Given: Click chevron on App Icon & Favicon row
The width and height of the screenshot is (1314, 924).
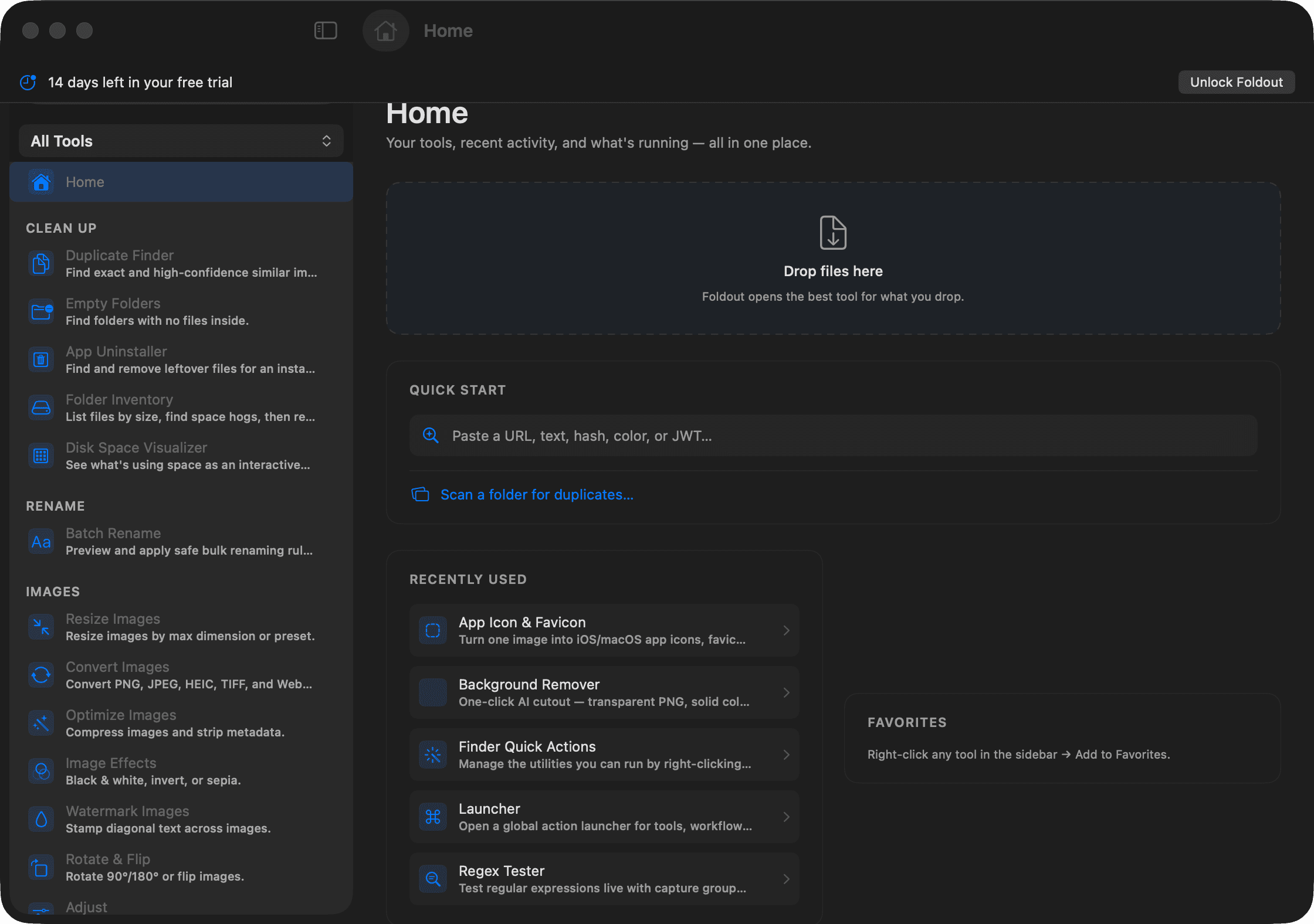Looking at the screenshot, I should [786, 630].
